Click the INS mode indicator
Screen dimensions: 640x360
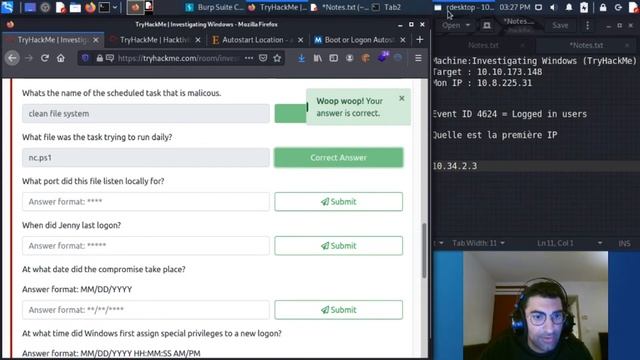coord(624,243)
